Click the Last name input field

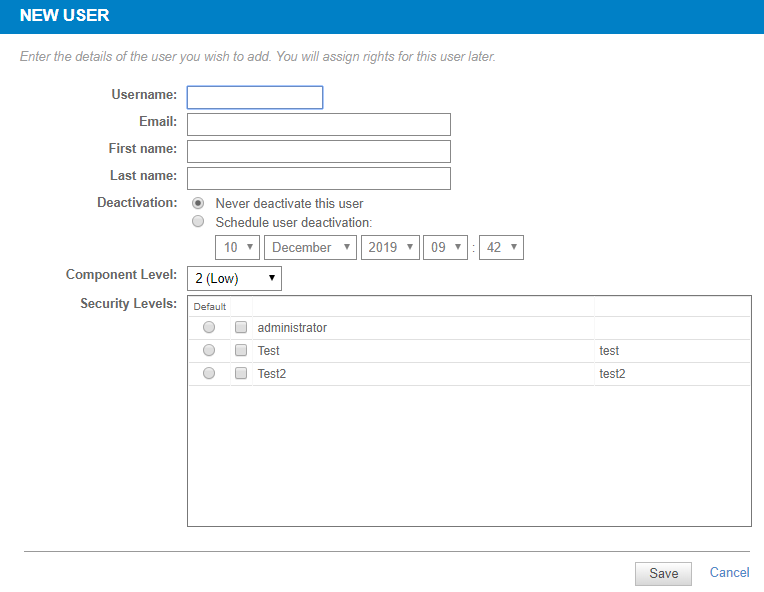[319, 178]
